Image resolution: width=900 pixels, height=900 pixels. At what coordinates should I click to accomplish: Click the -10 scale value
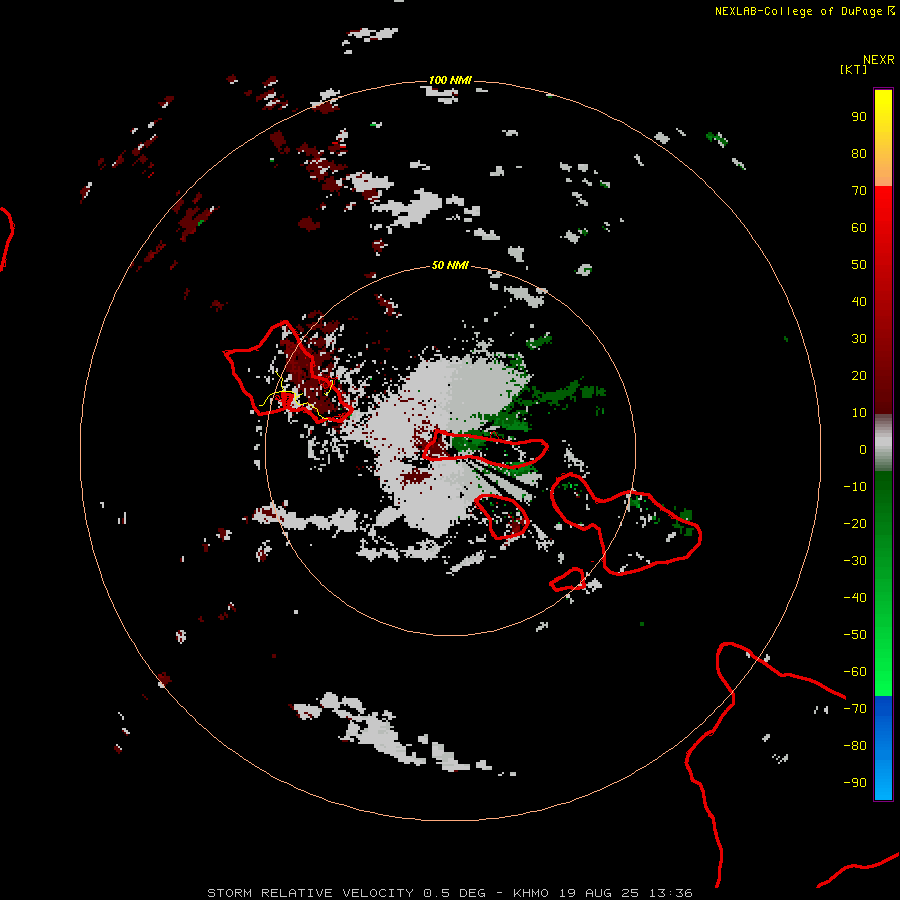point(855,487)
